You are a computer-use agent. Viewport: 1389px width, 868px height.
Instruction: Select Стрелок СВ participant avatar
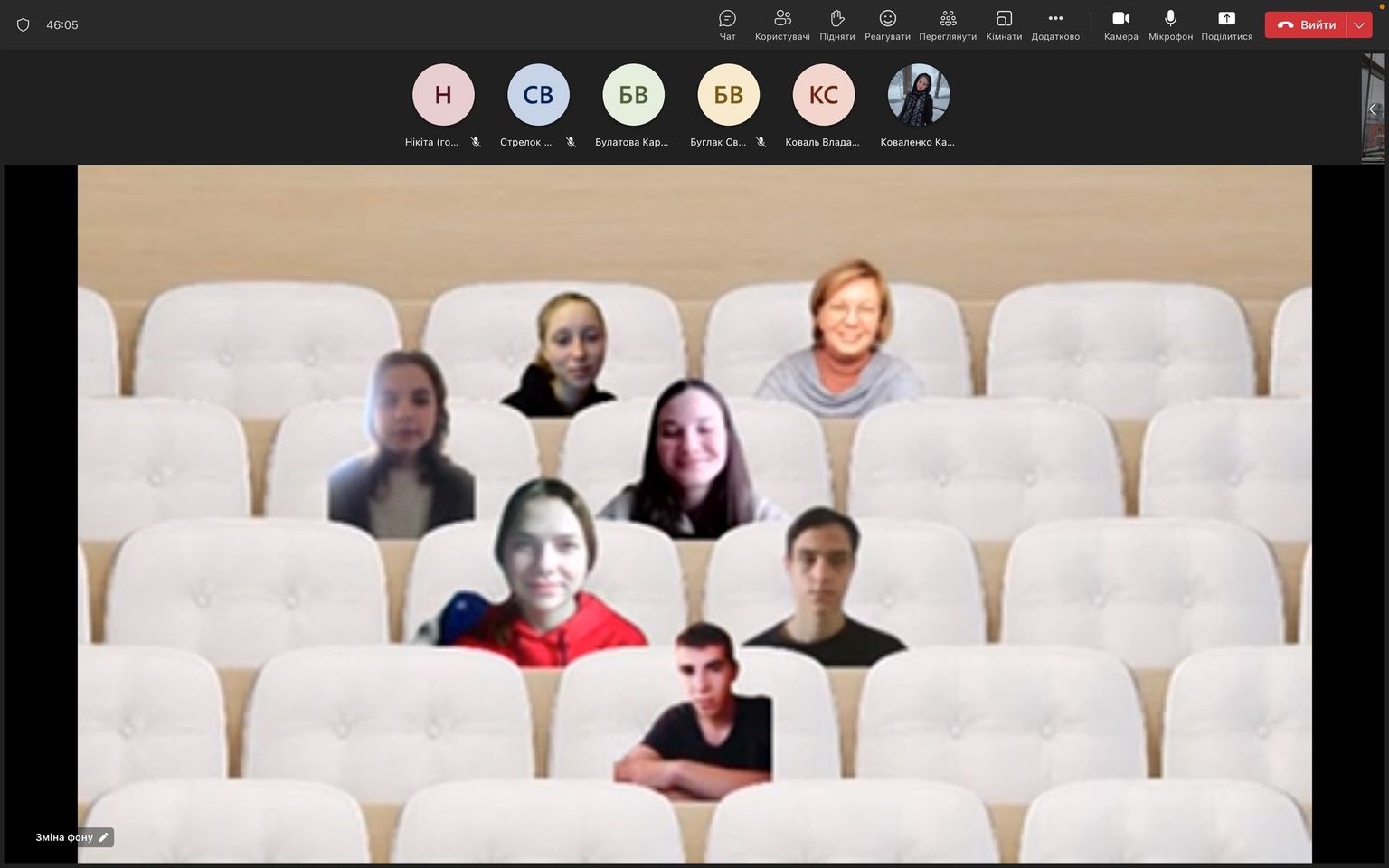tap(538, 95)
